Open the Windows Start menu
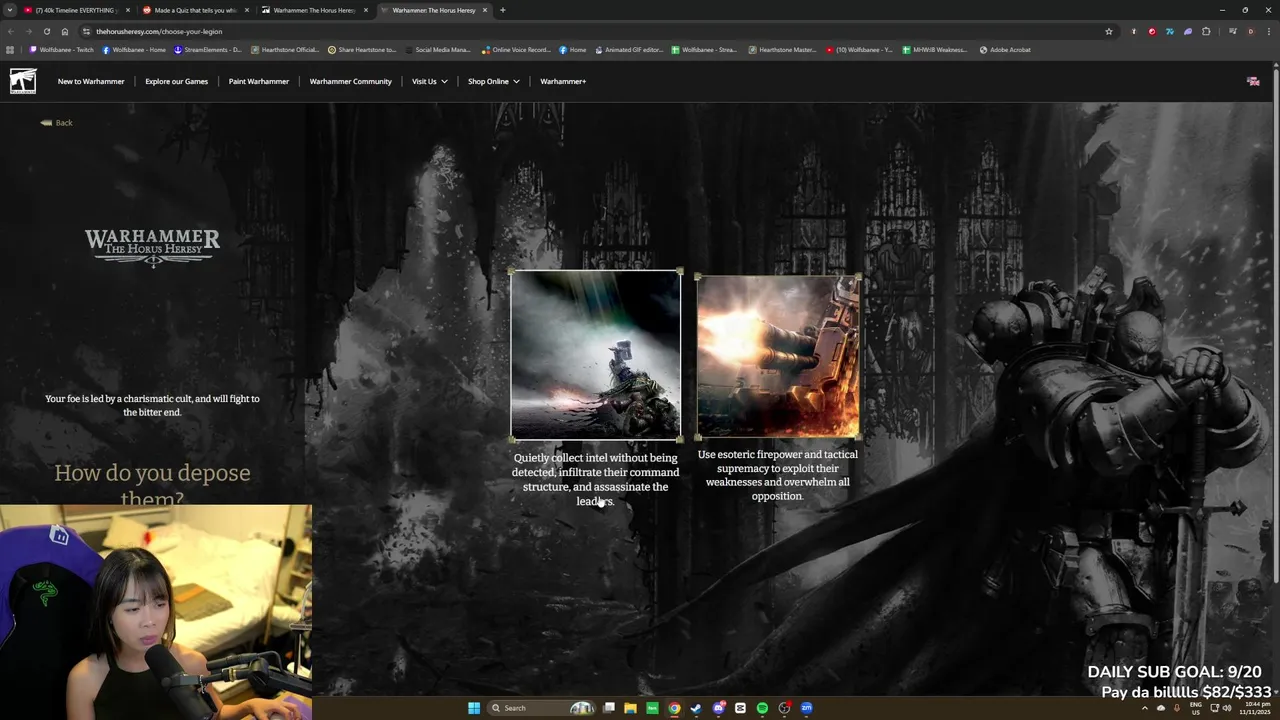Image resolution: width=1280 pixels, height=720 pixels. (474, 708)
